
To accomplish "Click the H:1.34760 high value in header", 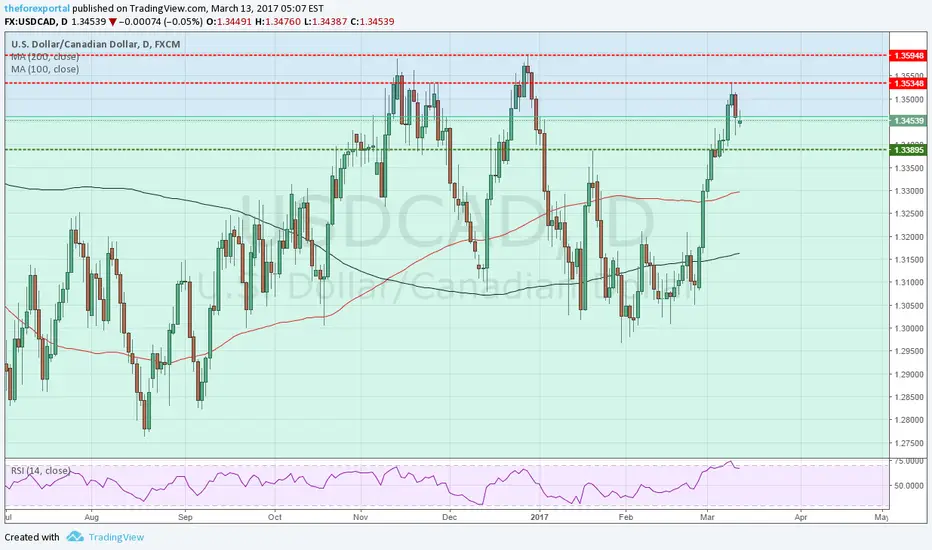I will point(278,21).
